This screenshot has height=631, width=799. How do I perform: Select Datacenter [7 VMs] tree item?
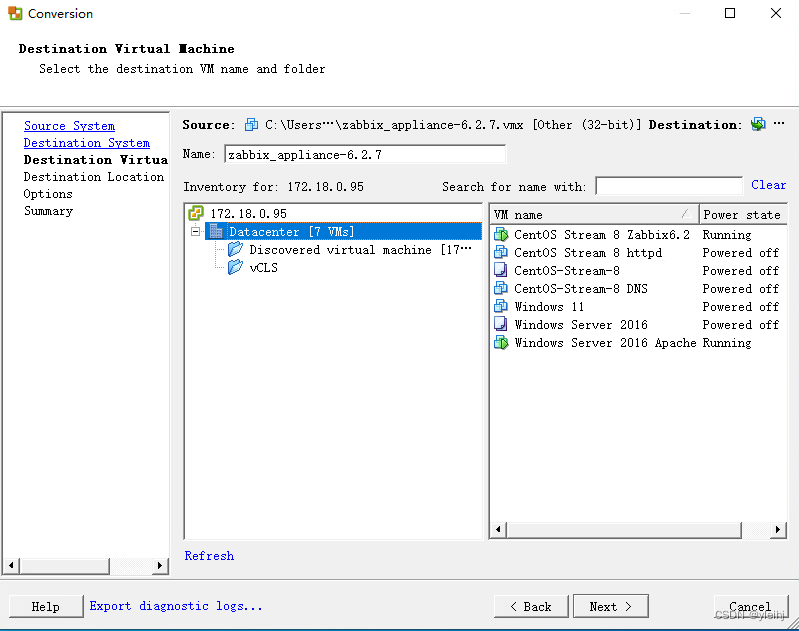291,231
